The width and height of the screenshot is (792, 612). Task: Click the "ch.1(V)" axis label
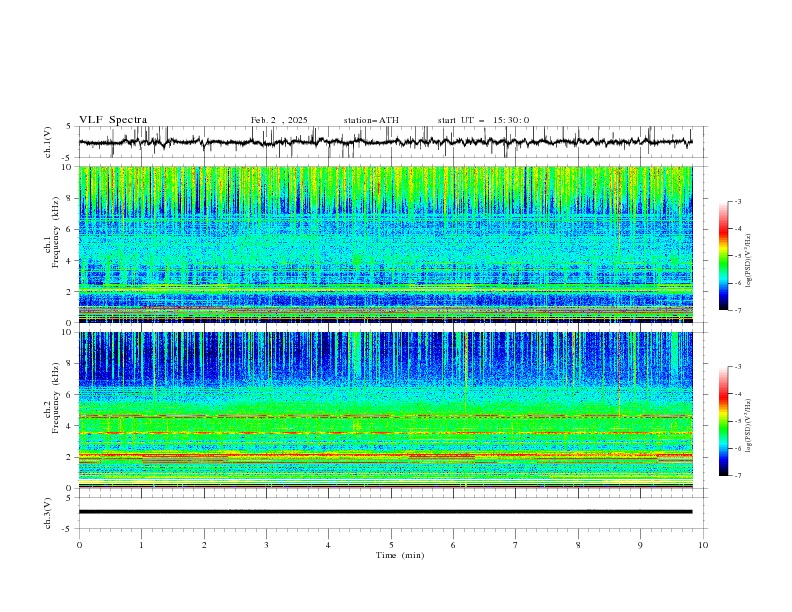[48, 142]
